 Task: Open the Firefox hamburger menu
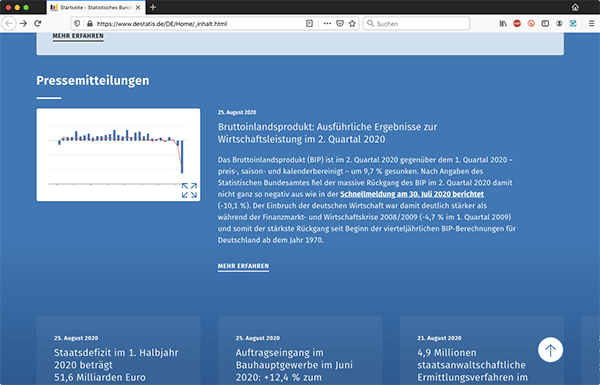pyautogui.click(x=591, y=23)
